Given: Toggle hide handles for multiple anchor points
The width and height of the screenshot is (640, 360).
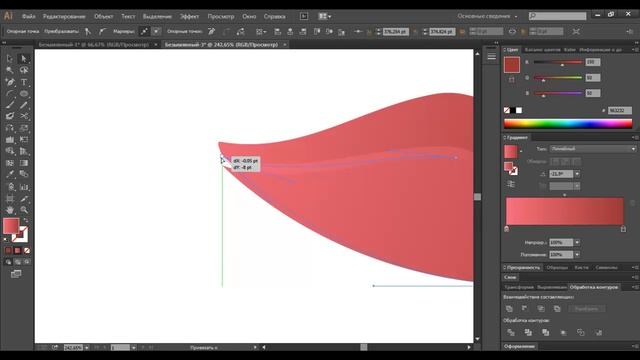Looking at the screenshot, I should click(156, 31).
